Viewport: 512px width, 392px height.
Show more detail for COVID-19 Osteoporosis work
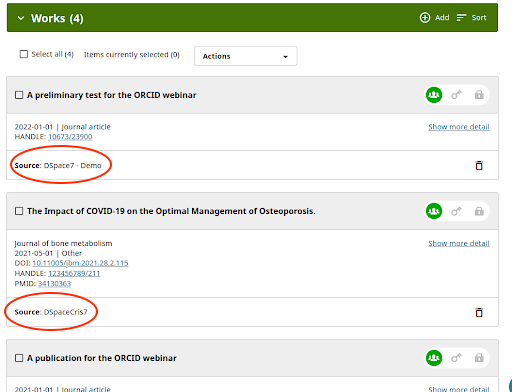pos(459,243)
